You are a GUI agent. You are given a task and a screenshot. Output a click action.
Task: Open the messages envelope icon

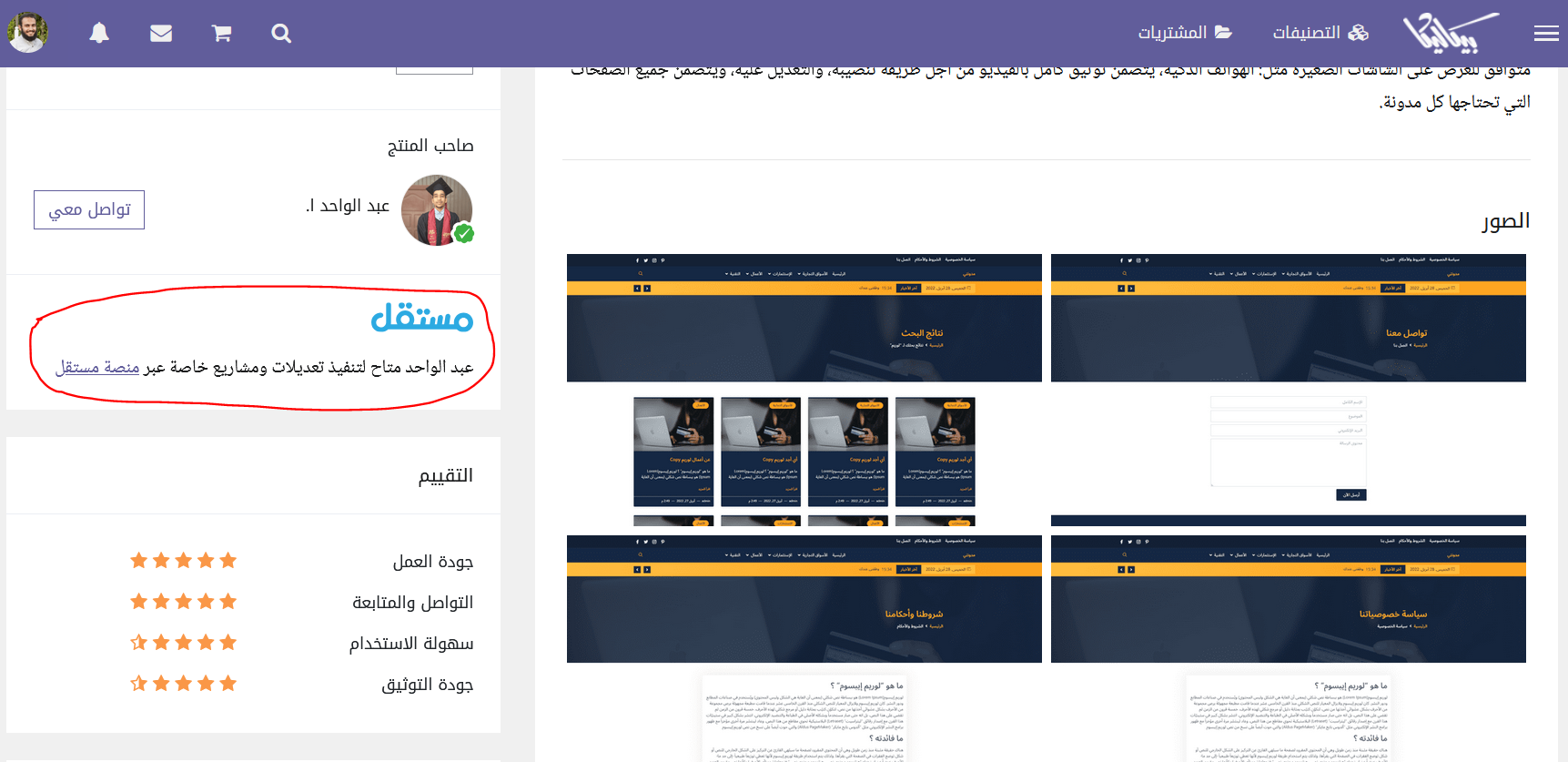point(161,34)
